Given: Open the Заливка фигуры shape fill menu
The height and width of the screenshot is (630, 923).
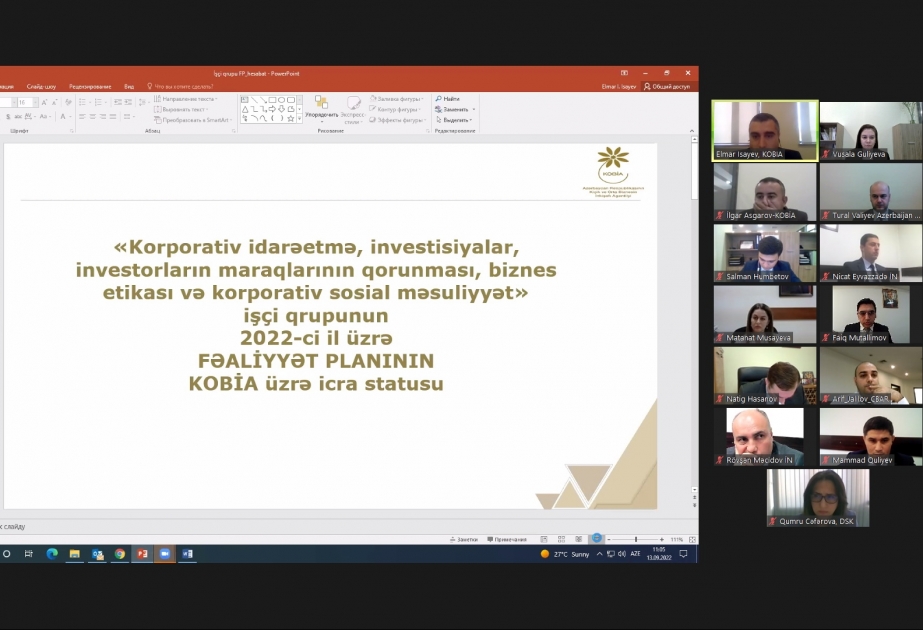Looking at the screenshot, I should coord(396,99).
